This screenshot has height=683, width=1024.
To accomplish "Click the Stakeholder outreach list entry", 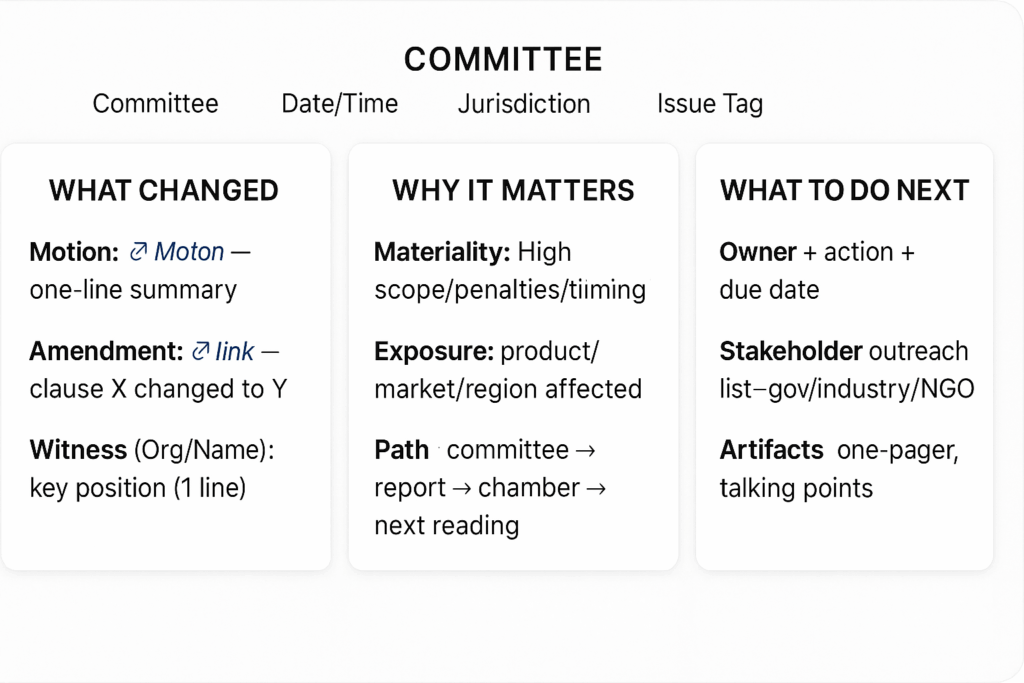I will pyautogui.click(x=847, y=370).
